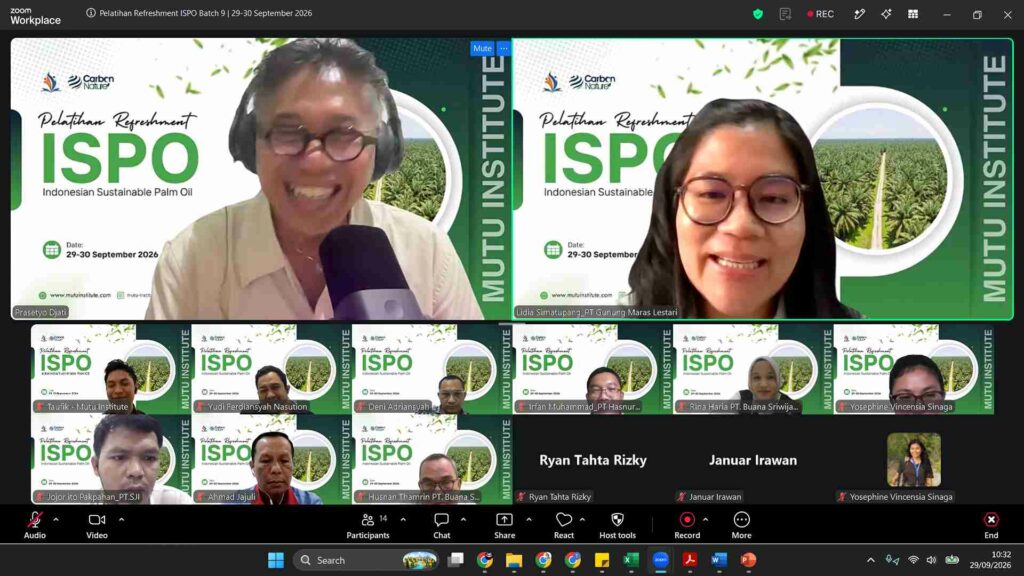The image size is (1024, 576).
Task: Select Januar Irawan name tile
Action: (753, 460)
